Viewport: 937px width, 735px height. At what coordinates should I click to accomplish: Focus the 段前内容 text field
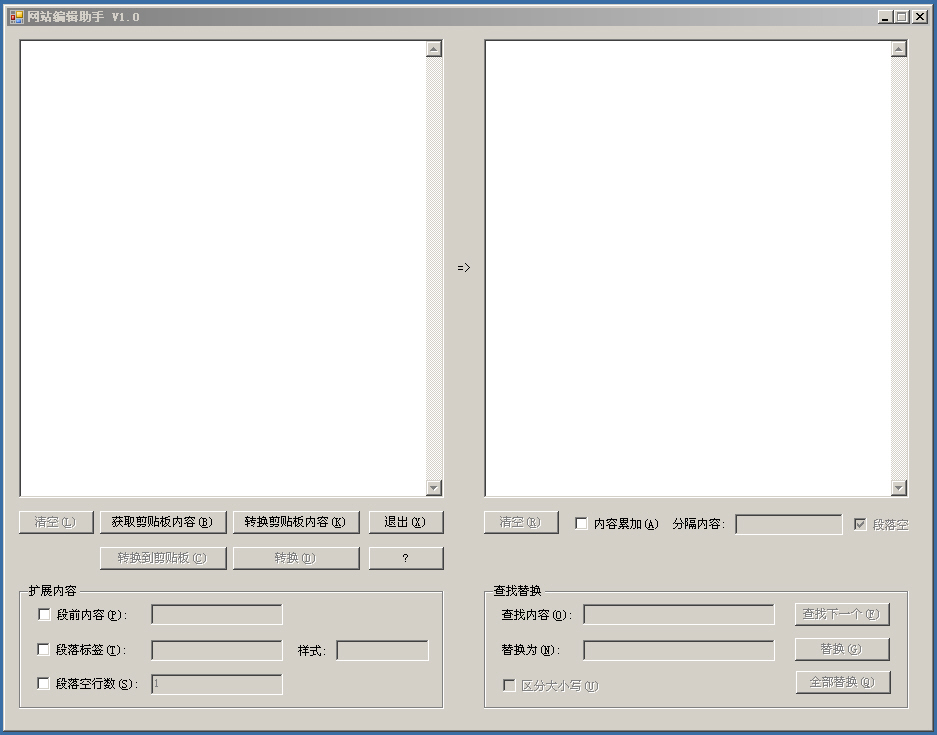click(x=217, y=614)
